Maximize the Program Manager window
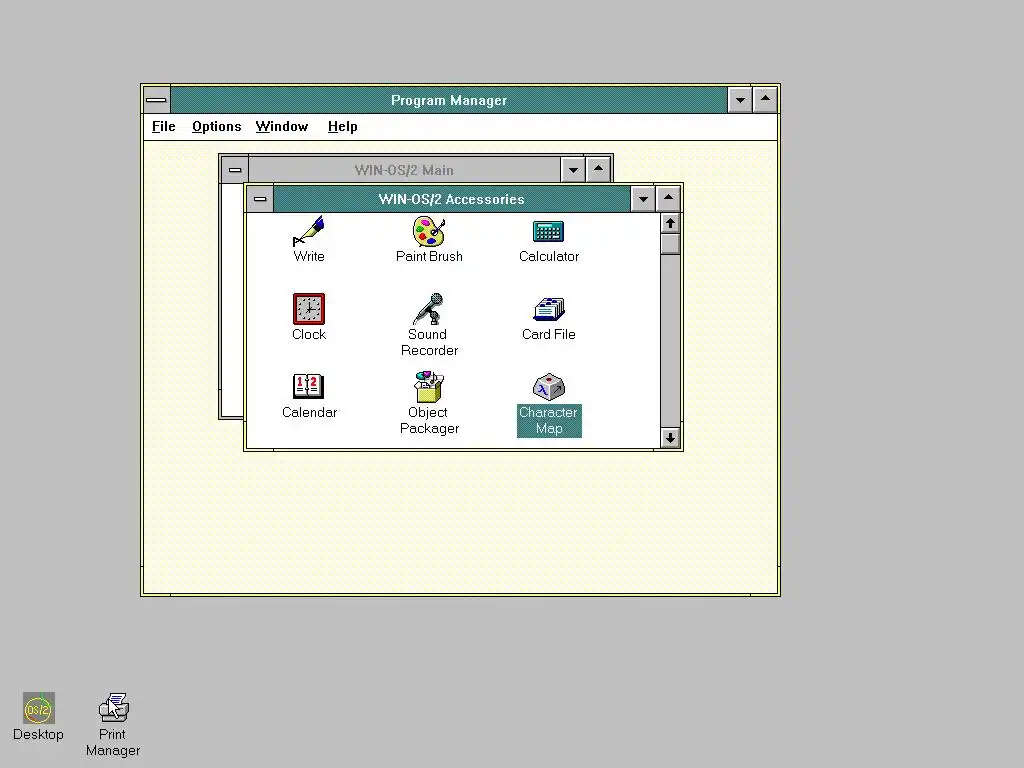 click(765, 100)
